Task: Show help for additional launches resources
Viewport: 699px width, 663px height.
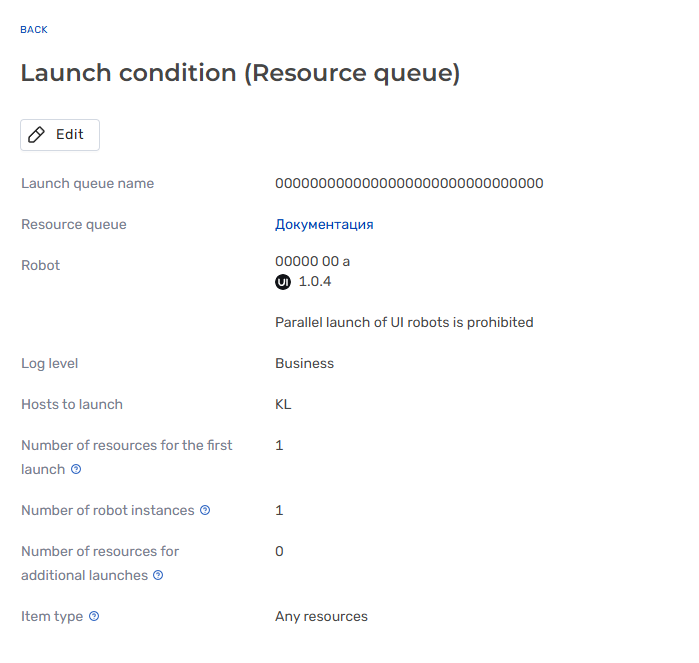Action: coord(158,575)
